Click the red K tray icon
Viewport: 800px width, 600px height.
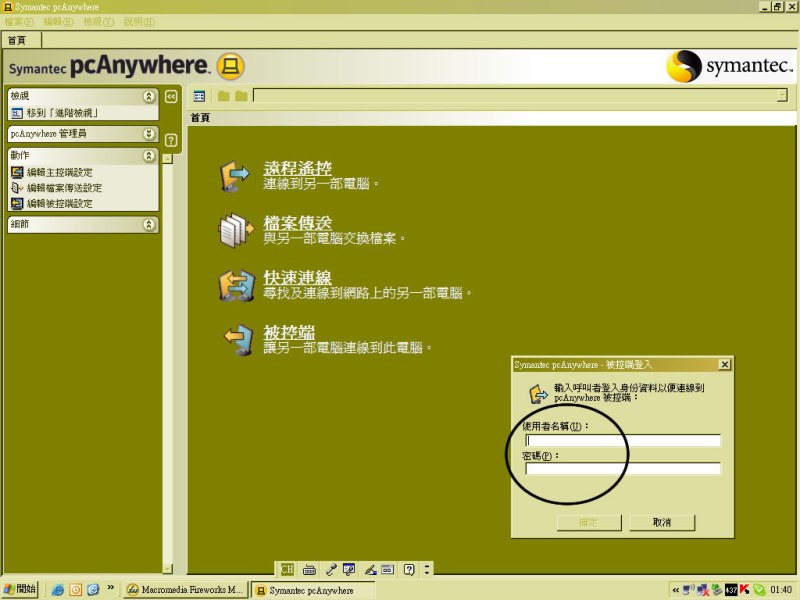(x=744, y=590)
